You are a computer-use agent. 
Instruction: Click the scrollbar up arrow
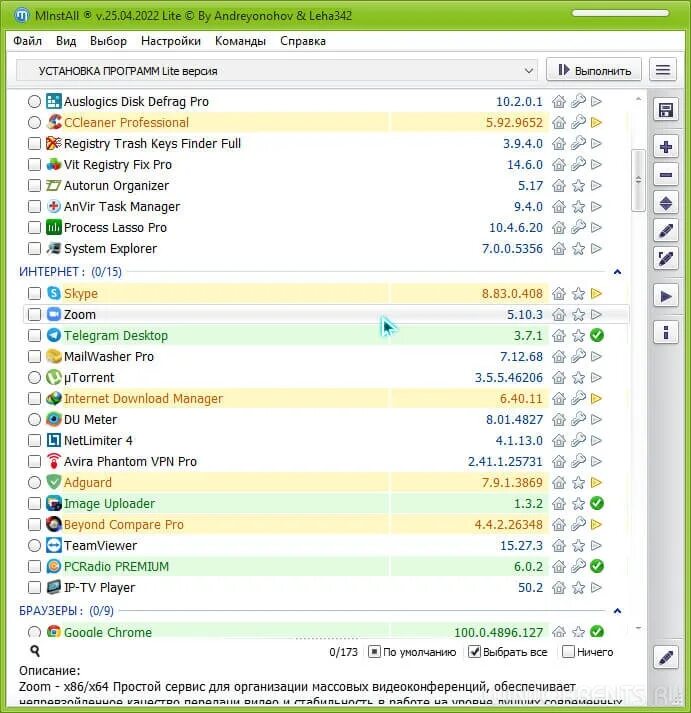[638, 99]
